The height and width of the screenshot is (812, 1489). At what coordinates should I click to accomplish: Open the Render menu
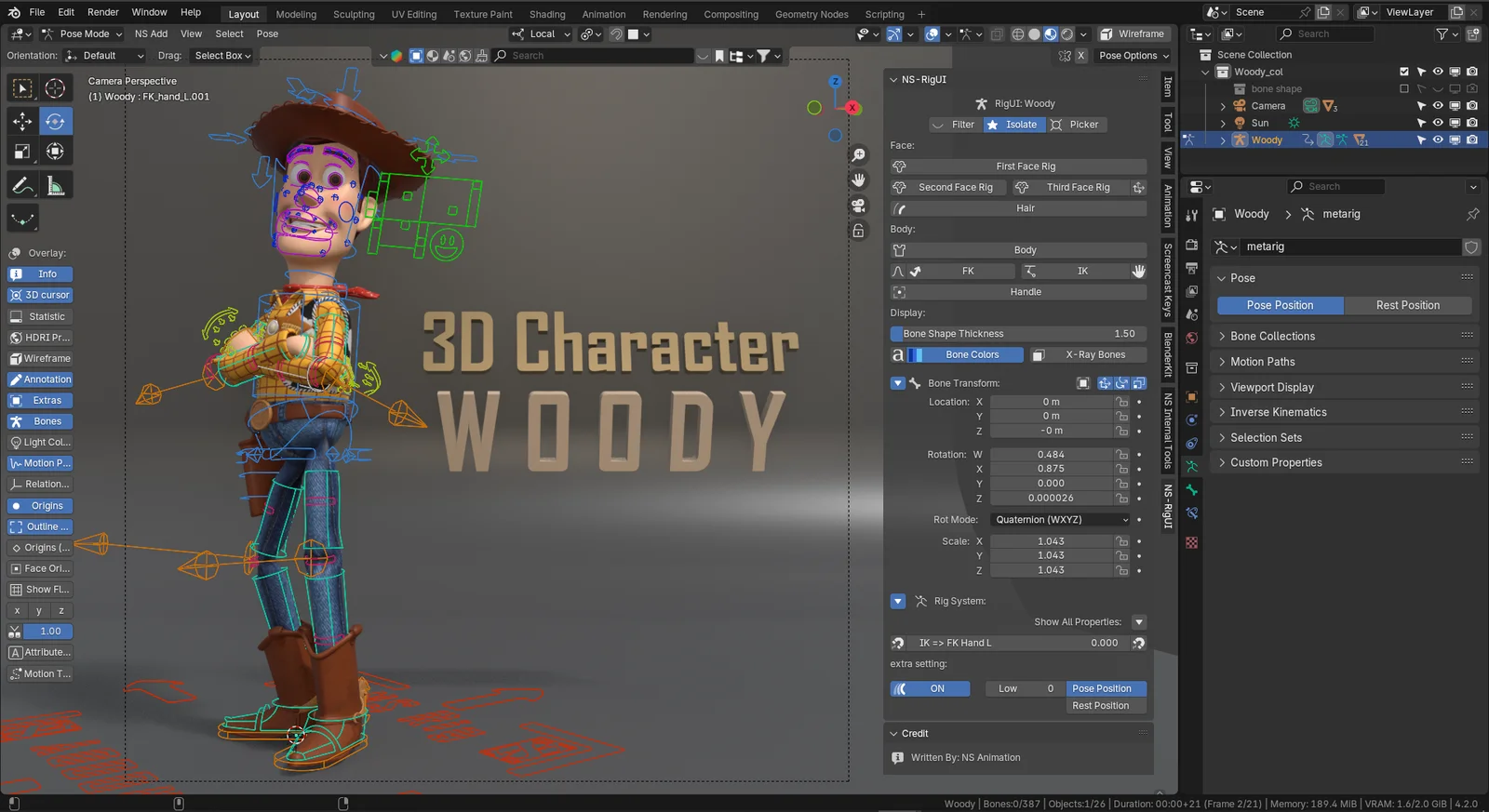pyautogui.click(x=102, y=12)
